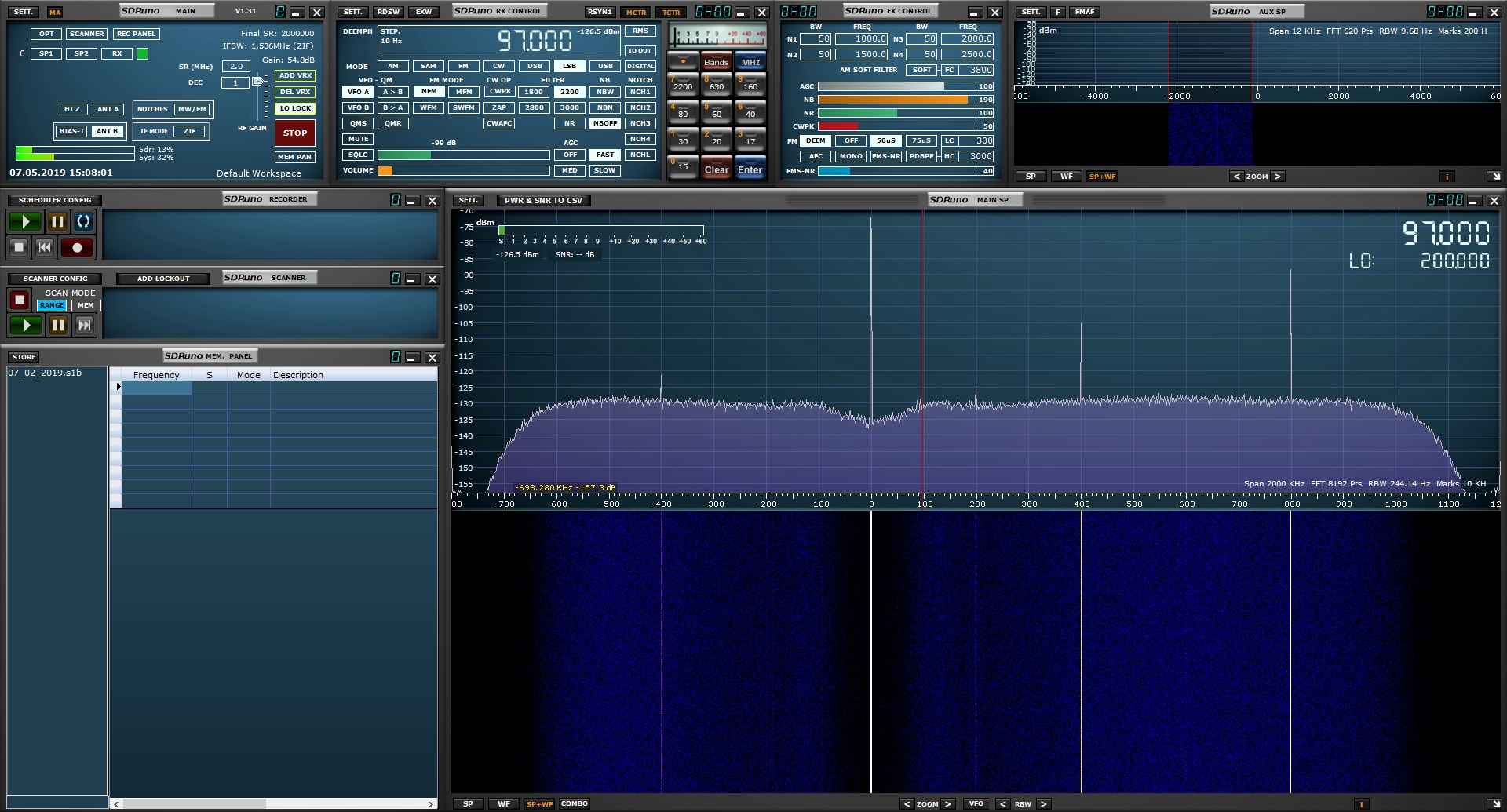Click the LC 300 filter value
This screenshot has width=1507, height=812.
click(977, 141)
